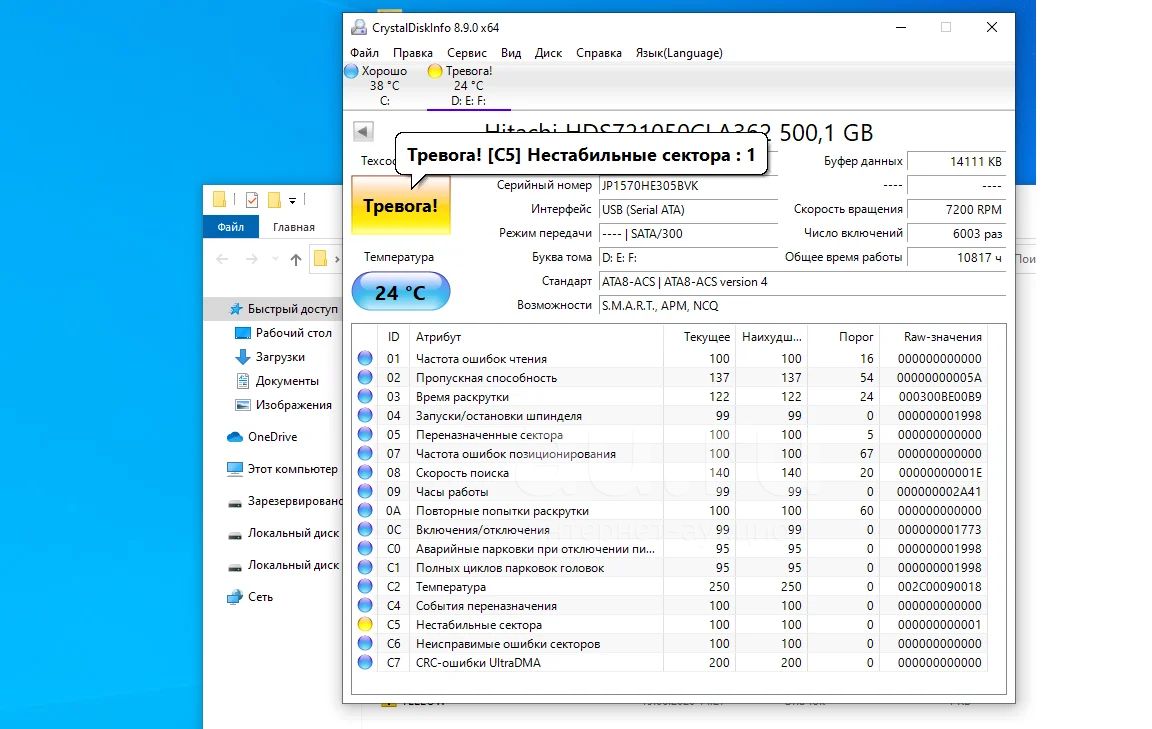Click the Текущее column header

coord(699,337)
